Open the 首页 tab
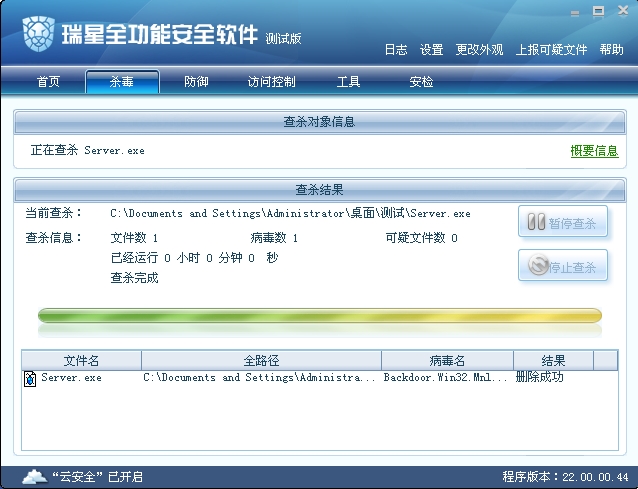 click(48, 82)
